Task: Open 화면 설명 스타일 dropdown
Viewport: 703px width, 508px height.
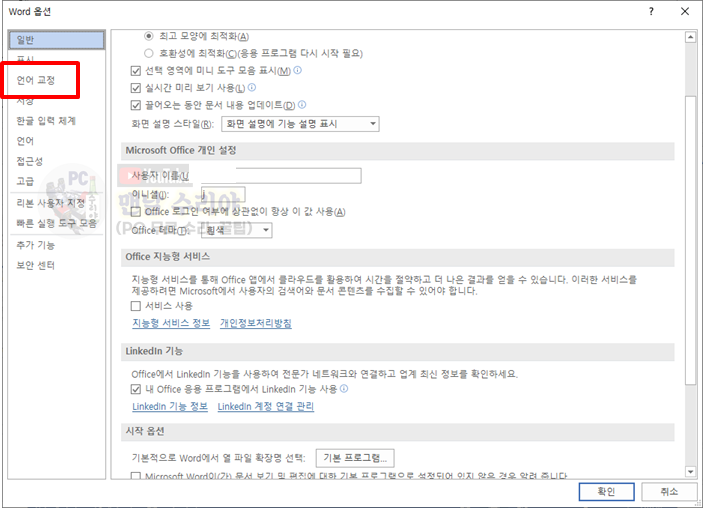Action: [300, 124]
